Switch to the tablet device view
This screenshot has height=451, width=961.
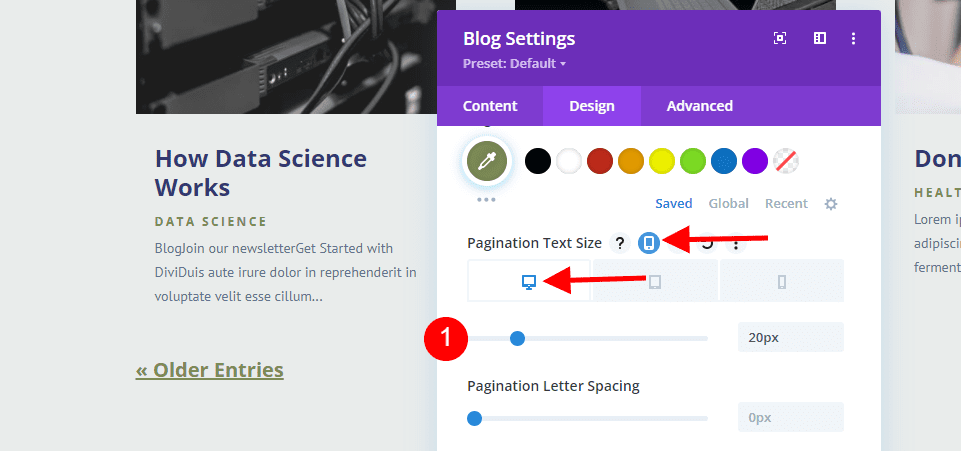click(x=655, y=281)
